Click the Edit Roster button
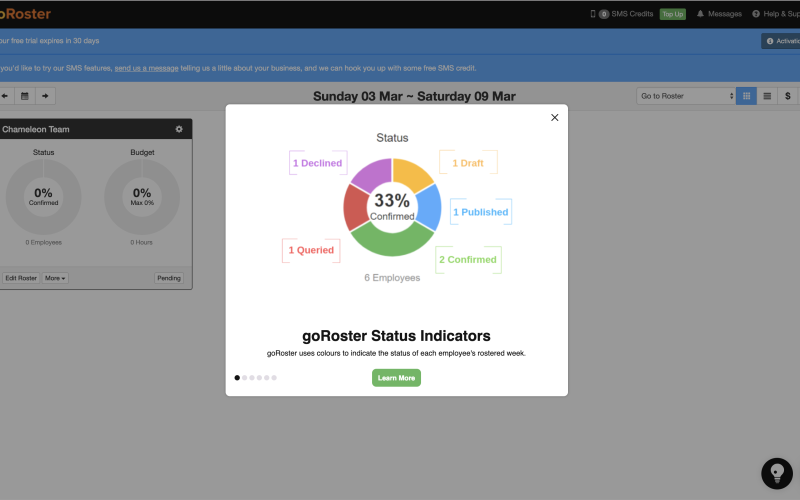Screen dimensions: 800x500 pyautogui.click(x=21, y=278)
